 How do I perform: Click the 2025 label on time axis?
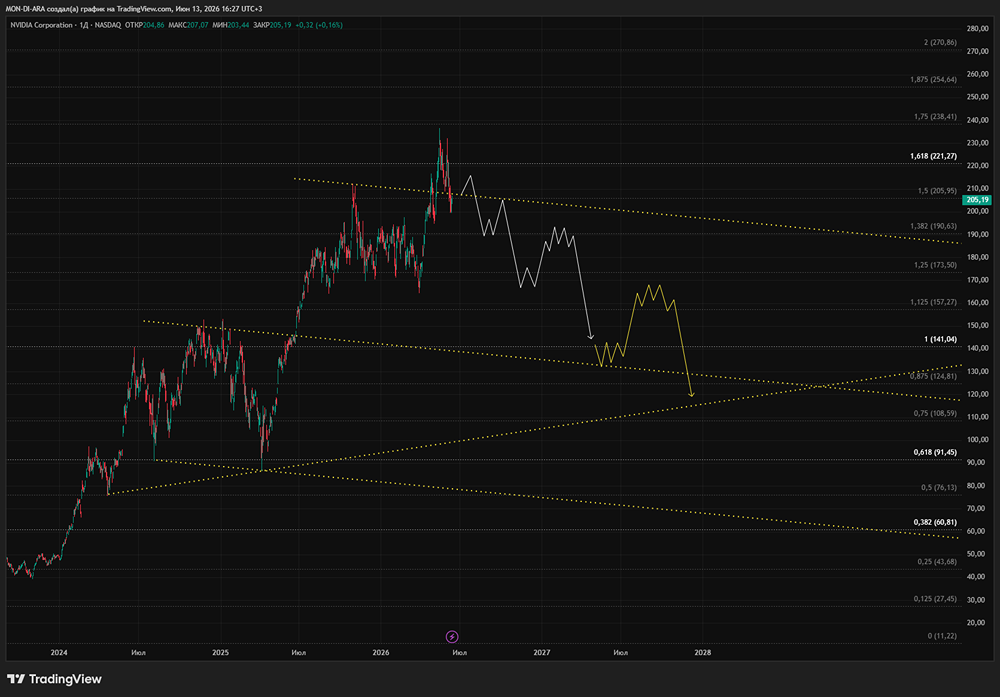click(220, 652)
